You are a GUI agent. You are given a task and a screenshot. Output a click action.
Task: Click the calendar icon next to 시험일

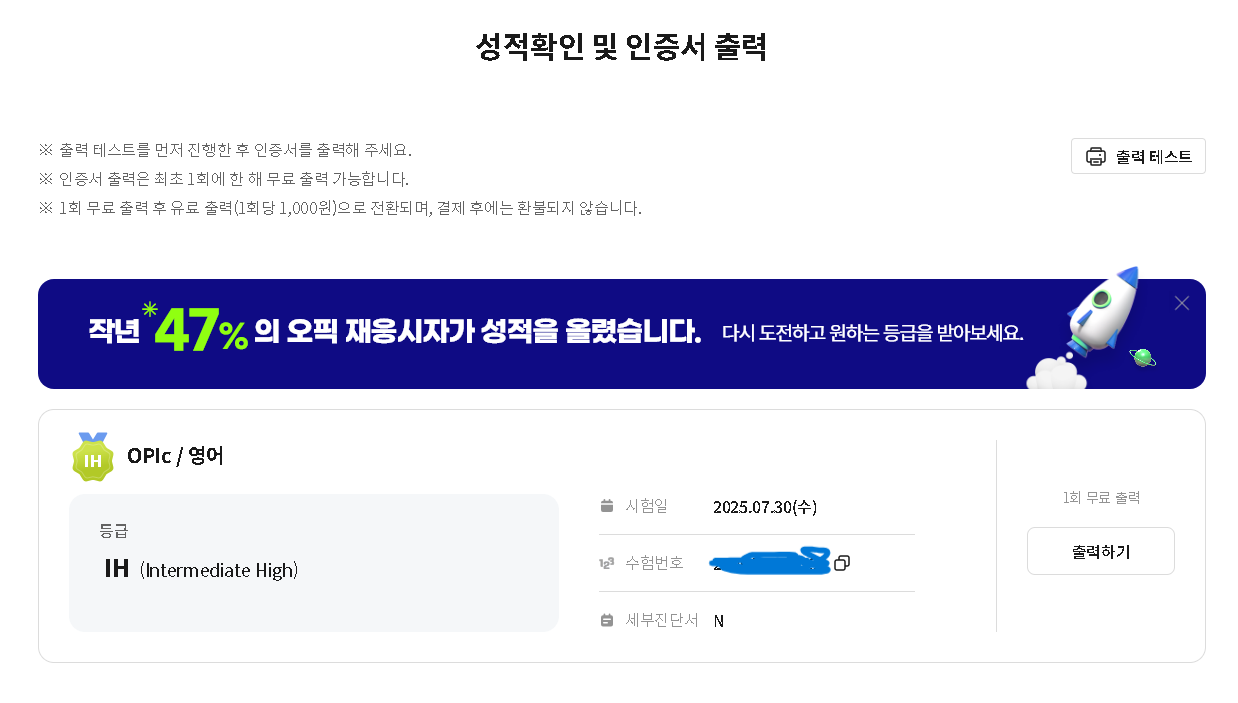(606, 506)
